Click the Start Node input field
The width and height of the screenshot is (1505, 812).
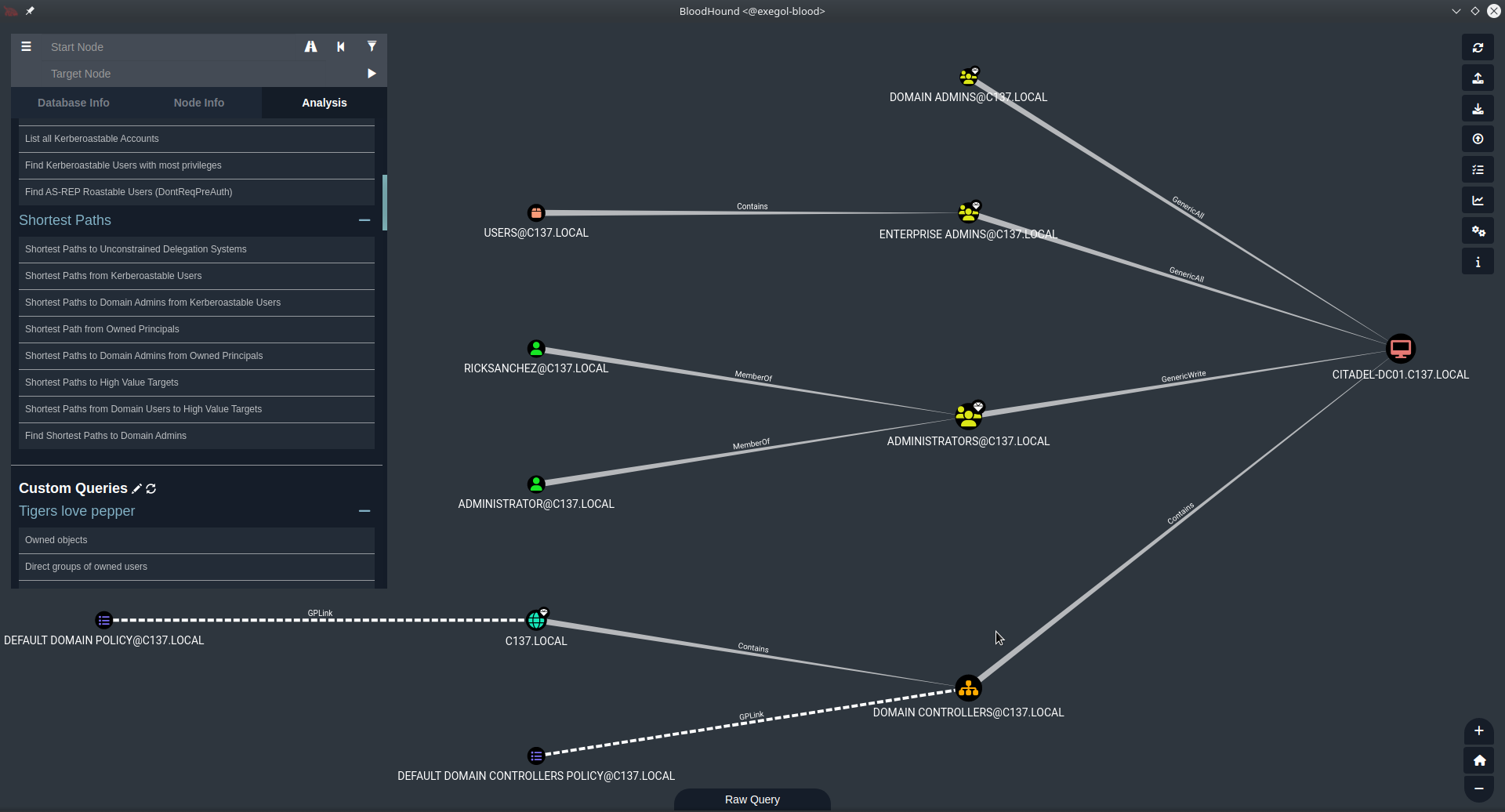point(169,47)
